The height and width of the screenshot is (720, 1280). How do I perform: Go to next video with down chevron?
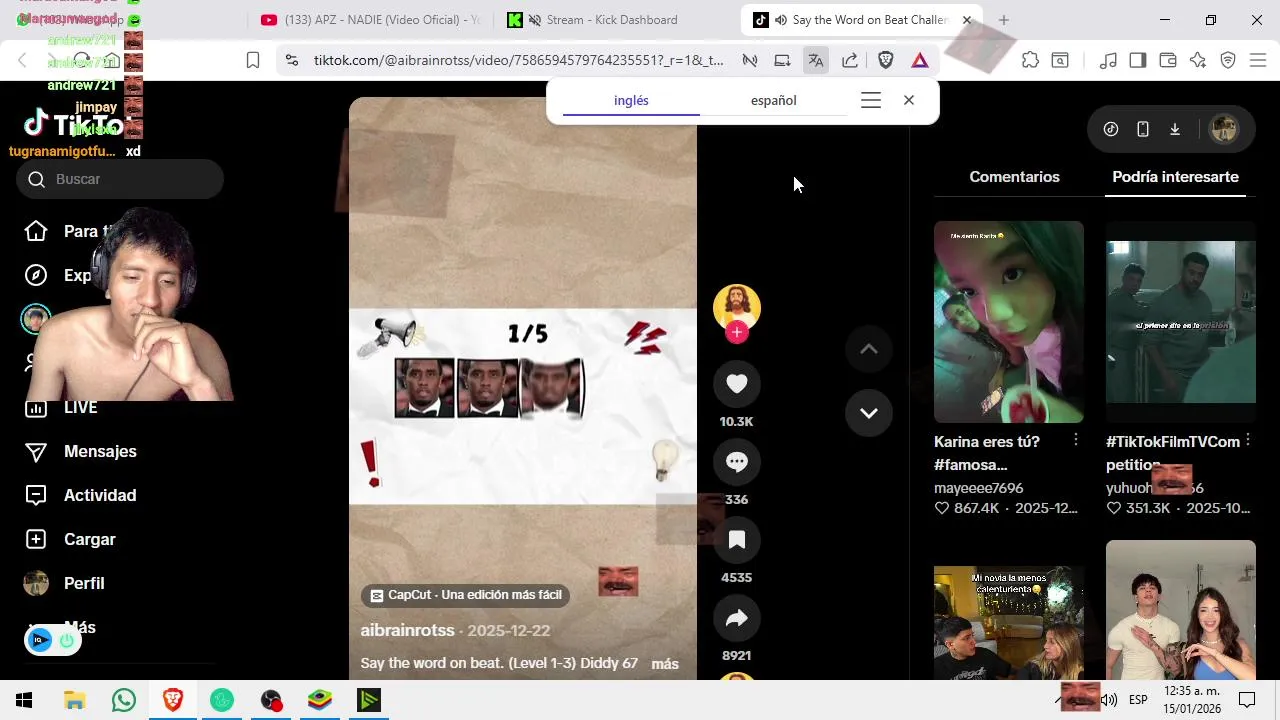[x=869, y=413]
